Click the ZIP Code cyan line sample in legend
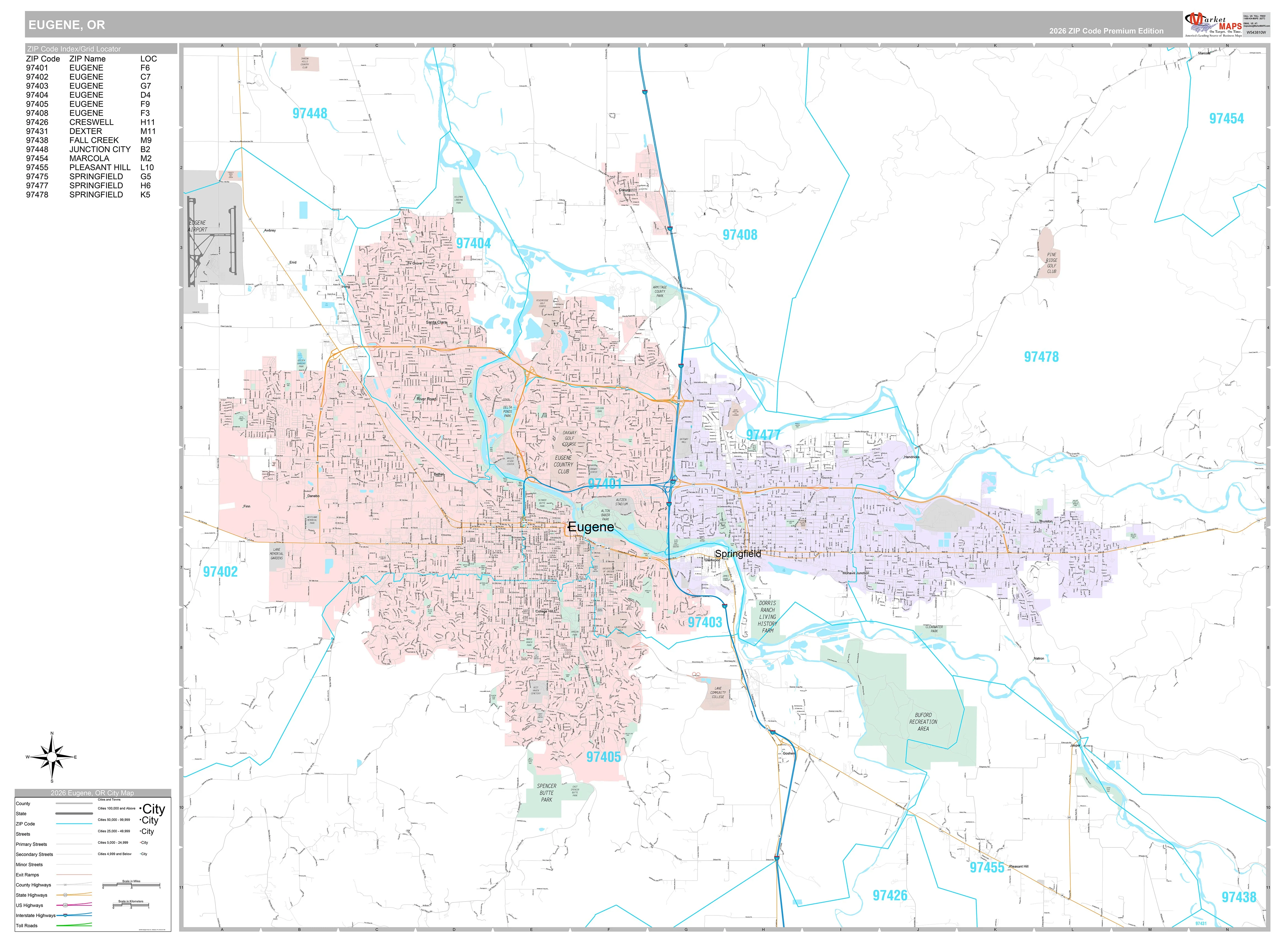This screenshot has height=944, width=1288. click(x=74, y=824)
